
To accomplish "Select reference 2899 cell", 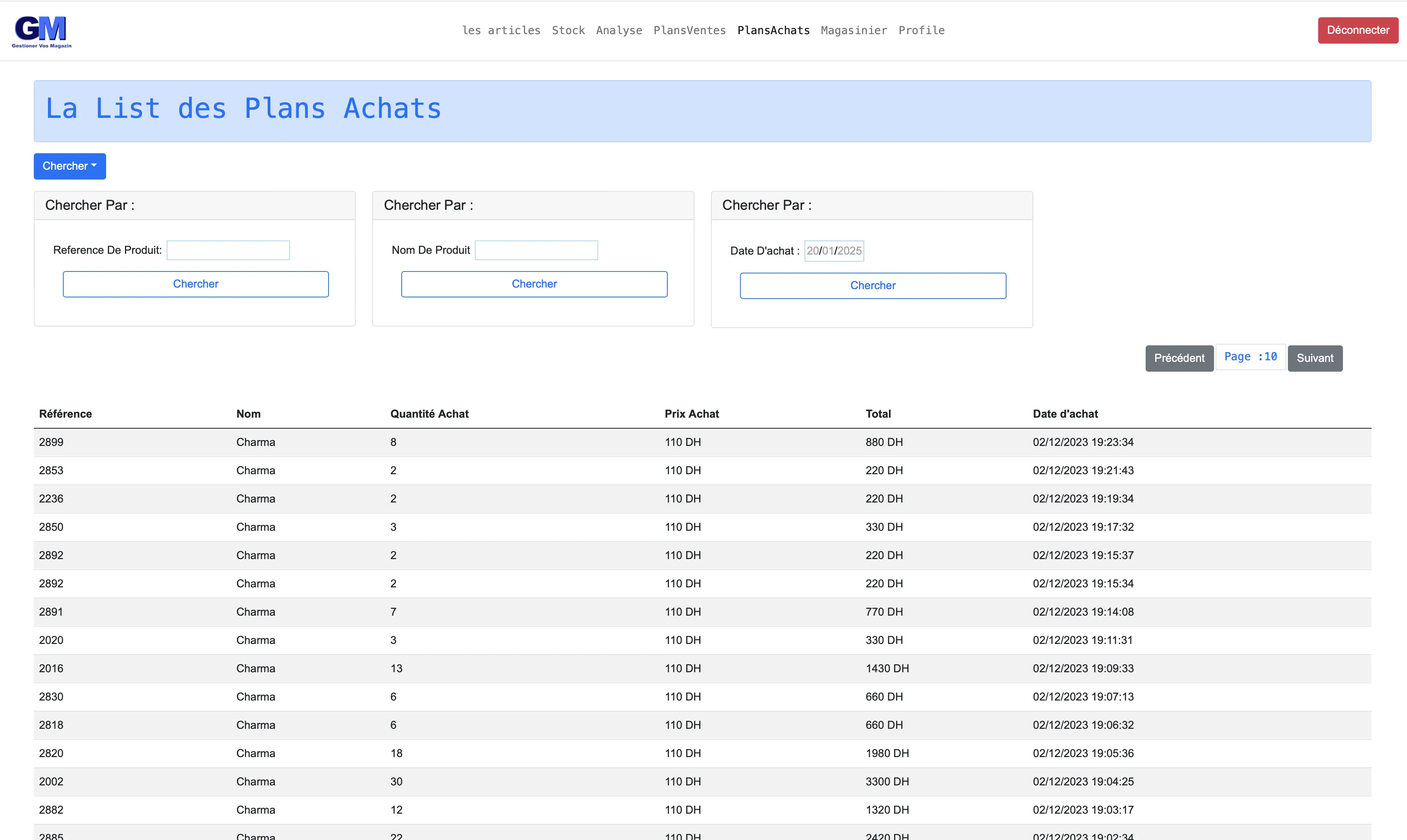I will pos(51,442).
